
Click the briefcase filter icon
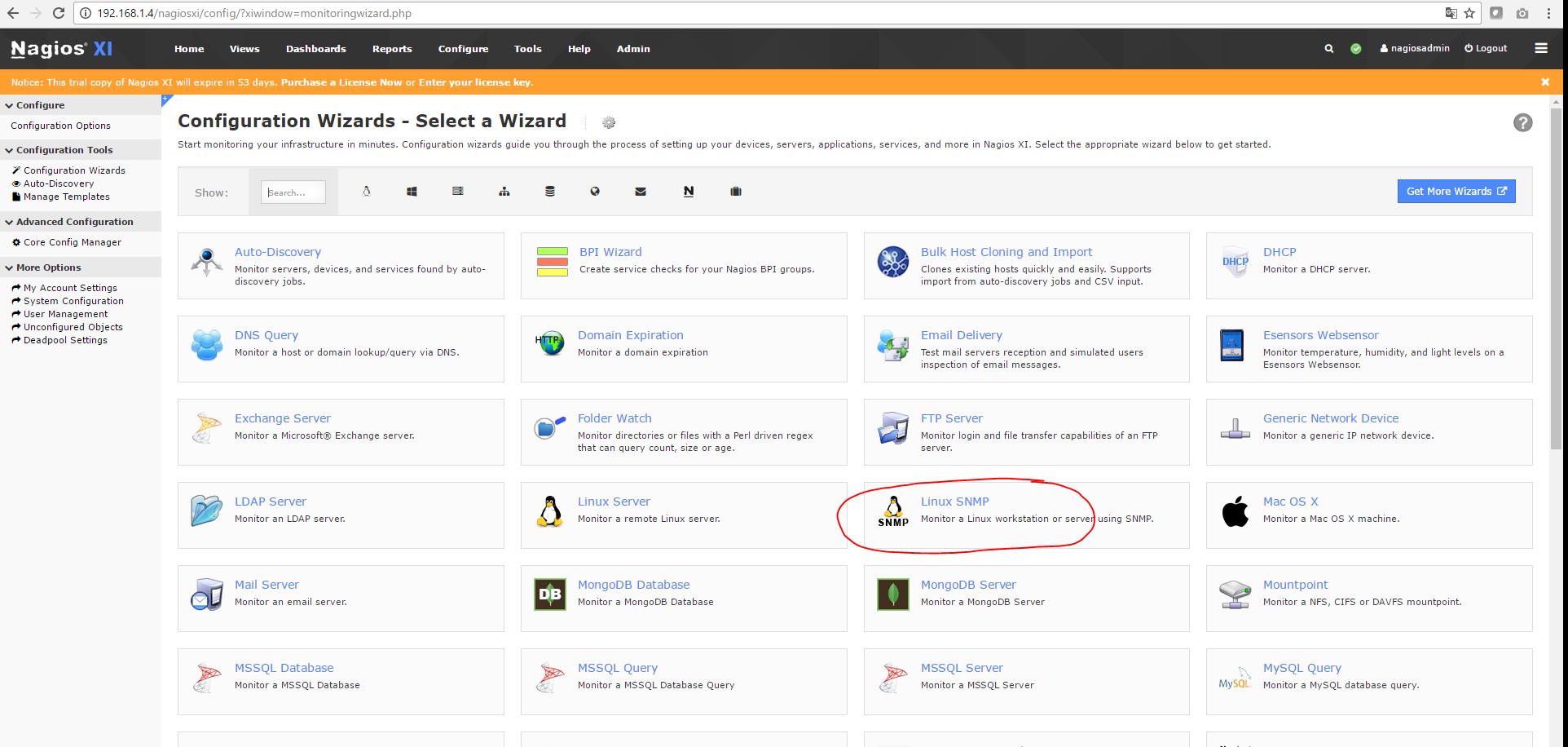coord(736,192)
